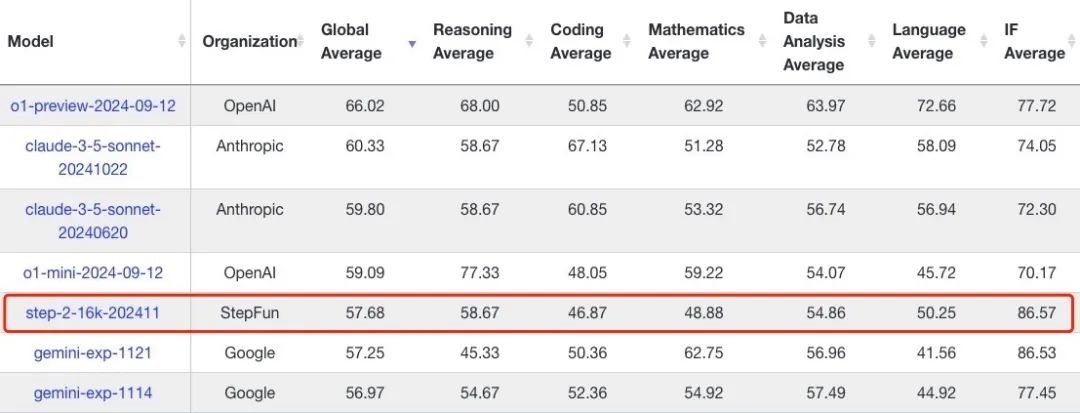Open the gemini-exp-1121 model link
Screen dimensions: 1080x413
[93, 353]
